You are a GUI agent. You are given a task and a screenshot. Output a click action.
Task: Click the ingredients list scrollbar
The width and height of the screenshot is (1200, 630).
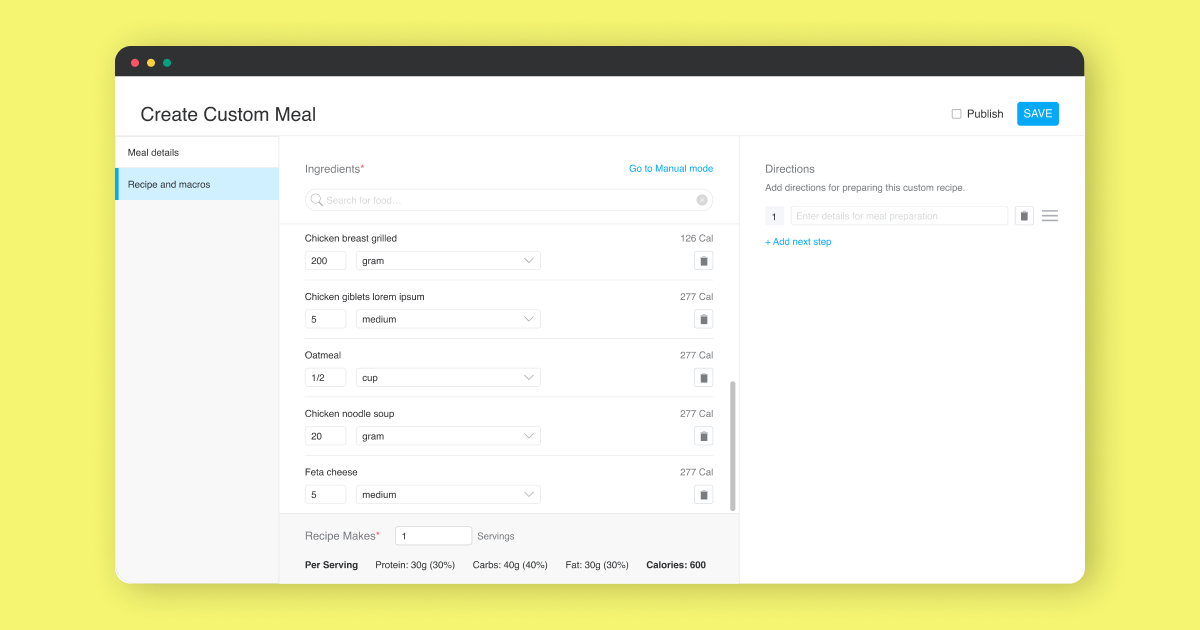pos(732,445)
